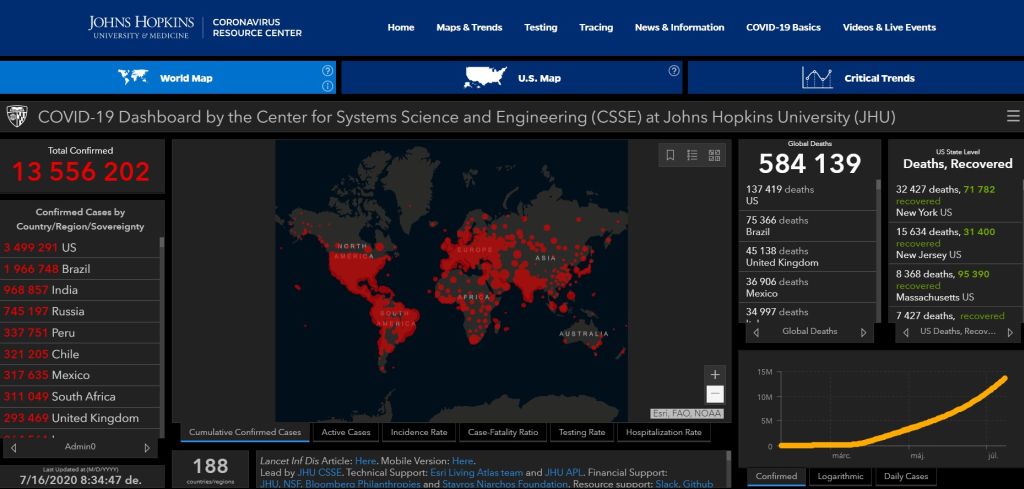Select New York US deaths entry

click(x=955, y=201)
